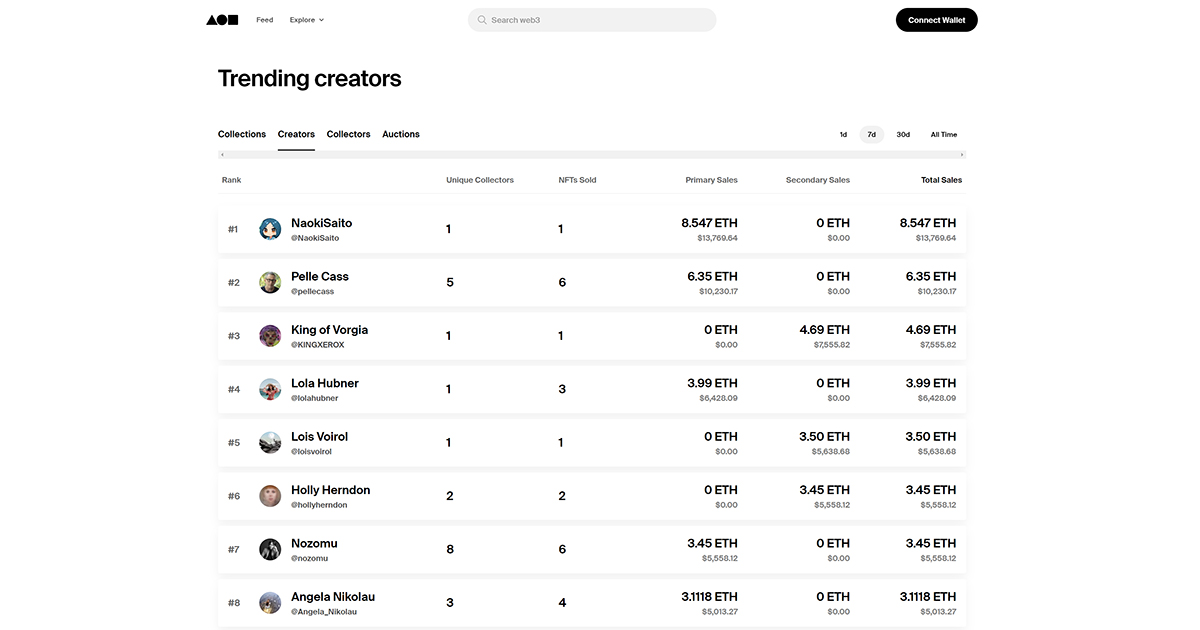Click the @KINGXEROX handle

(x=318, y=345)
